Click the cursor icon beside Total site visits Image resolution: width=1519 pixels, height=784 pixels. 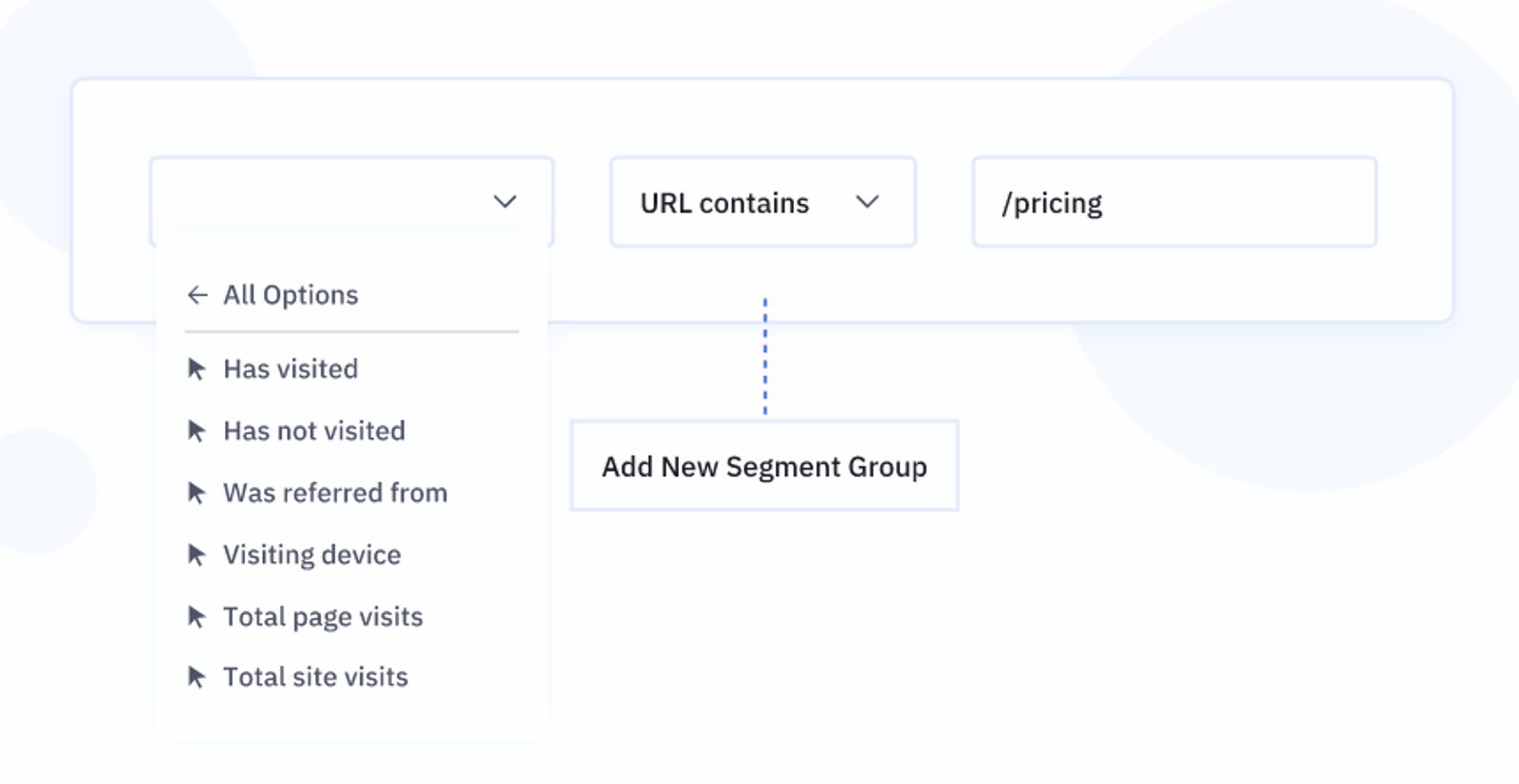(196, 677)
